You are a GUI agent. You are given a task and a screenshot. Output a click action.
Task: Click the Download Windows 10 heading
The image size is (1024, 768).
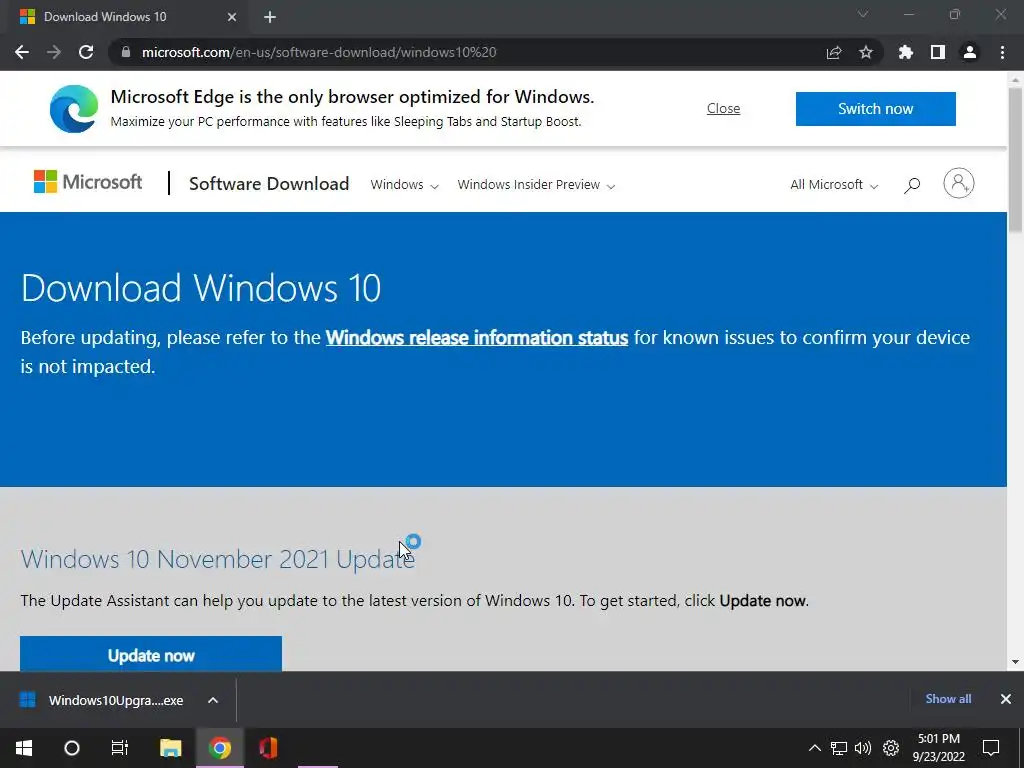(x=200, y=288)
